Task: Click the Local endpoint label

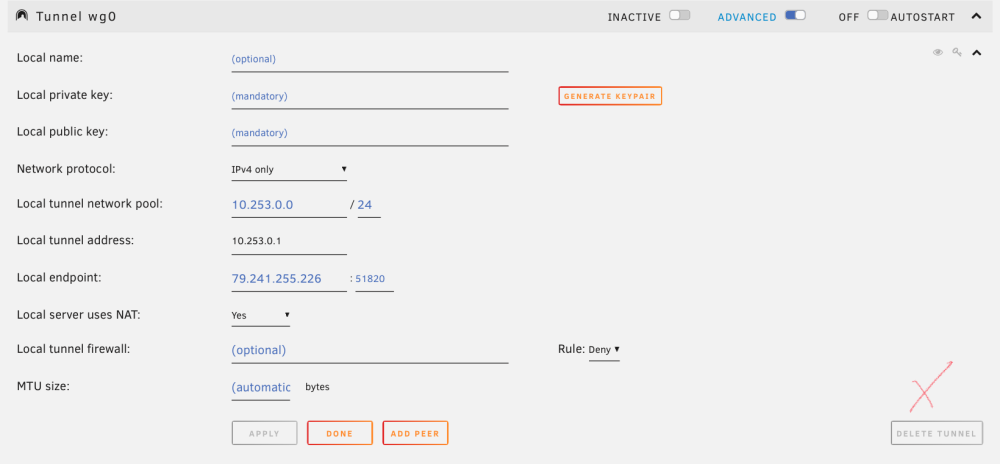Action: coord(59,278)
